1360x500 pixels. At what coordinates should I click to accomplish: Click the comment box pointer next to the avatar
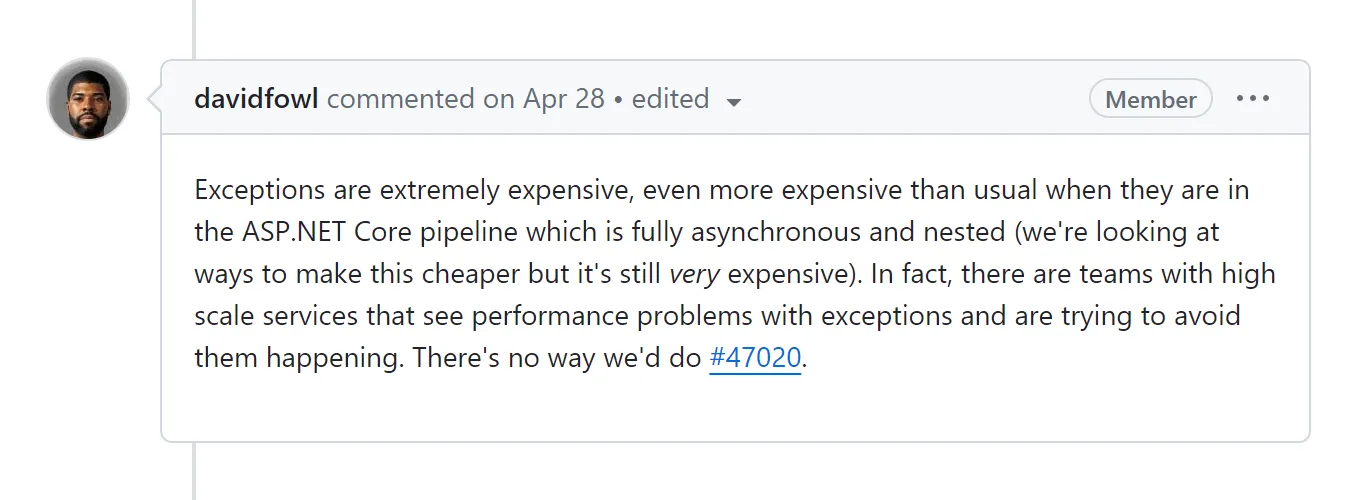154,99
